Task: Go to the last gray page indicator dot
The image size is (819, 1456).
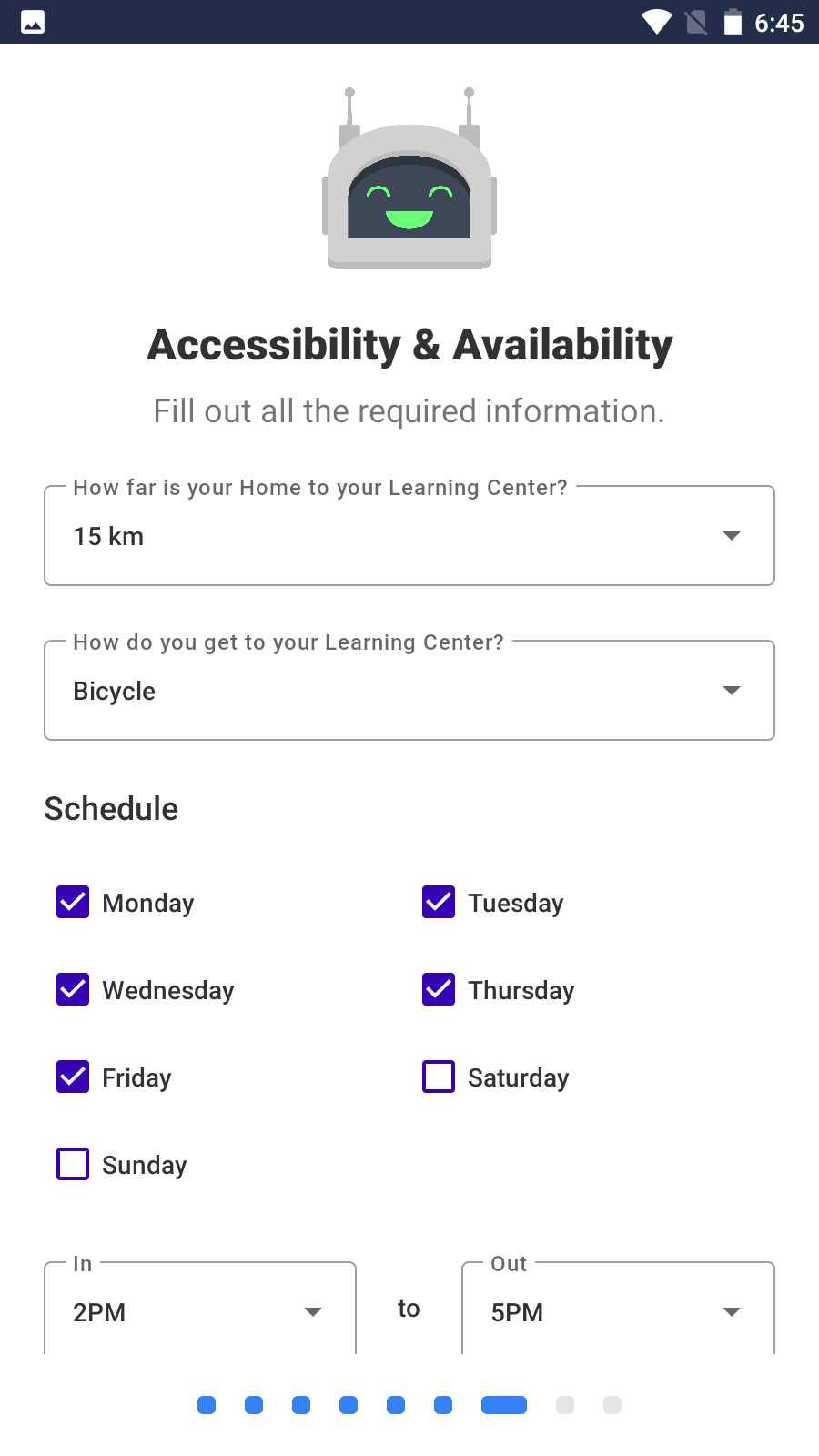Action: pyautogui.click(x=612, y=1405)
